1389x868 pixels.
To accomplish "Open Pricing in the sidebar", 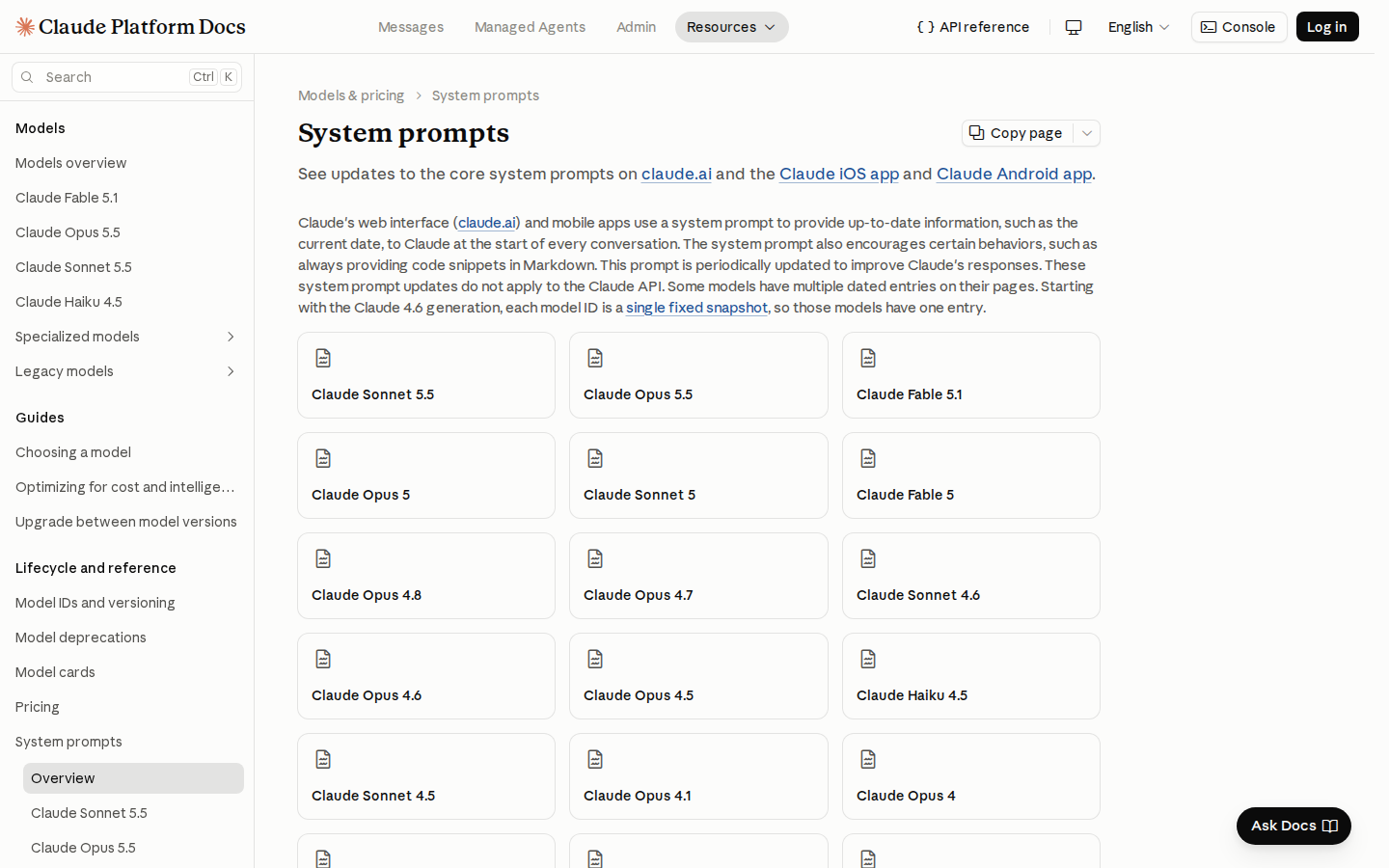I will 38,707.
